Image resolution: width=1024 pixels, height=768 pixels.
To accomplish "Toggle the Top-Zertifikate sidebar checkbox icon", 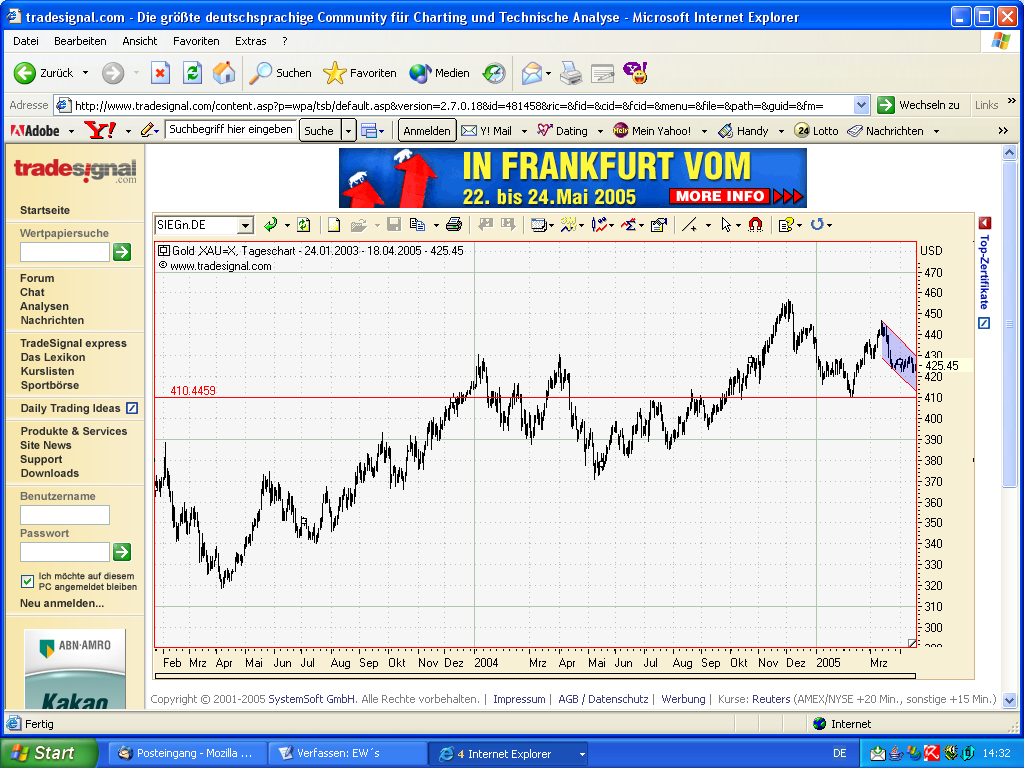I will 984,323.
